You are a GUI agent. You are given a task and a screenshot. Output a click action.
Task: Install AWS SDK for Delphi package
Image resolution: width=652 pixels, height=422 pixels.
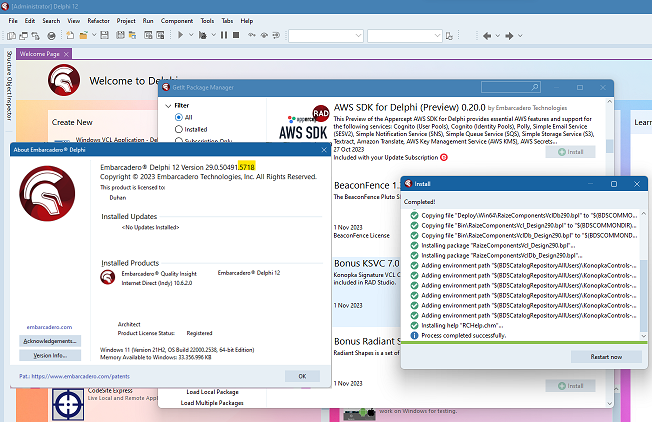click(x=570, y=152)
